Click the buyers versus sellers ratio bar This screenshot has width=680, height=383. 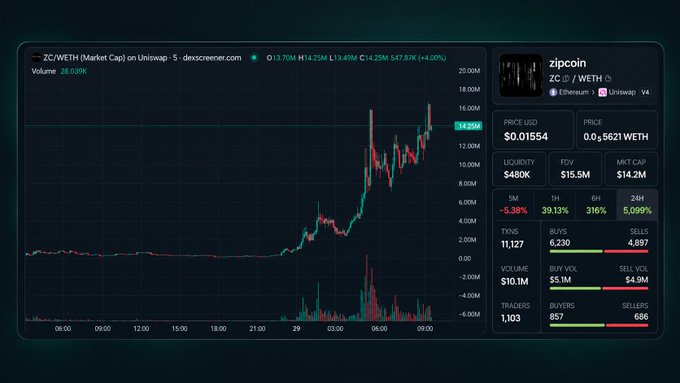tap(599, 325)
